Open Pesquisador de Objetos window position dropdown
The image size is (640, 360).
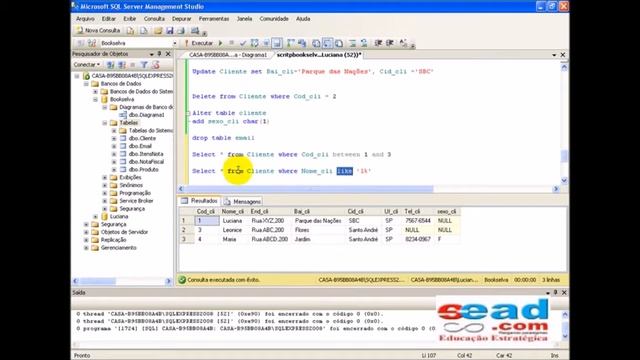(151, 54)
